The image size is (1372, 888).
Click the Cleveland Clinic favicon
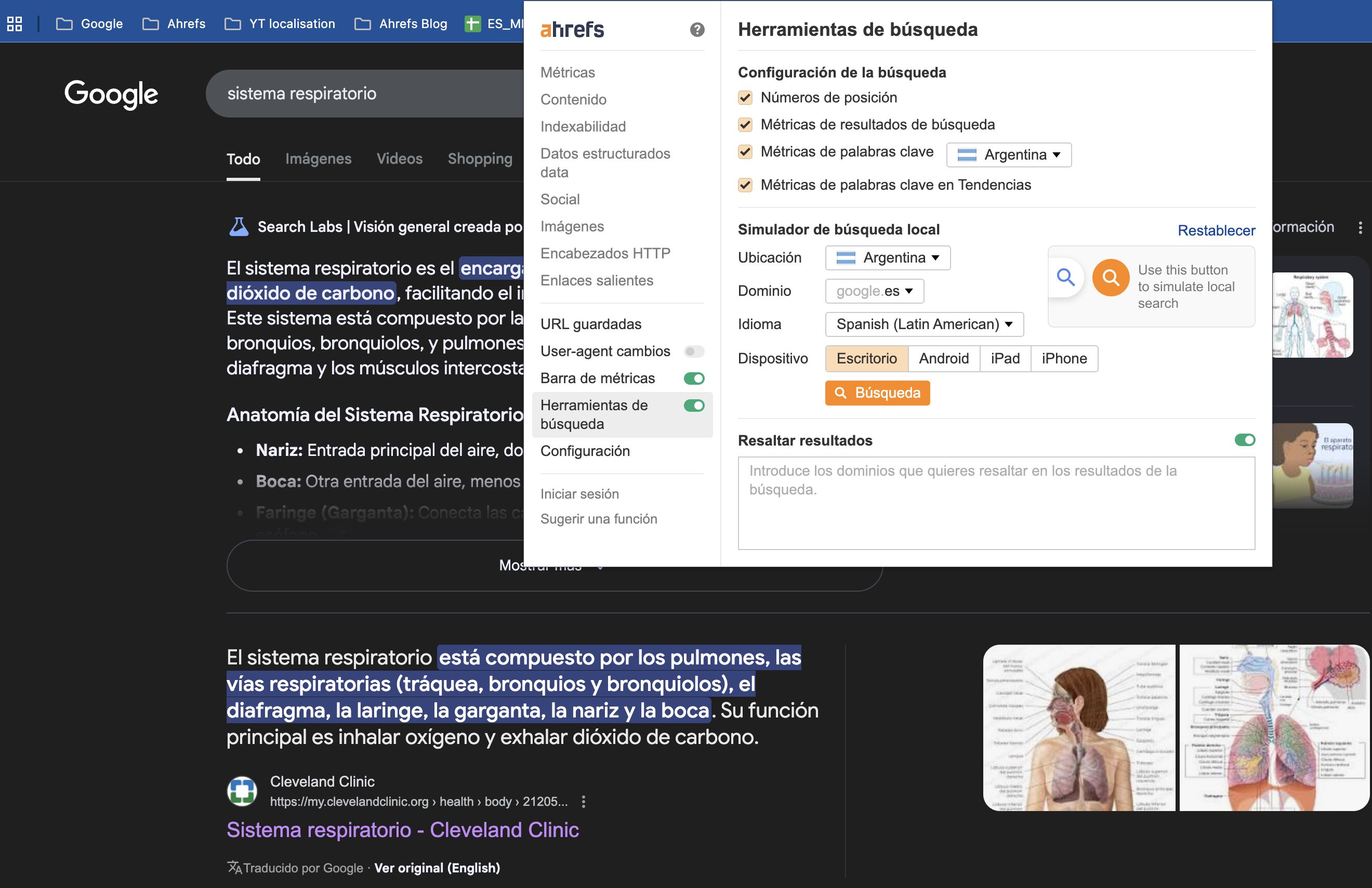click(242, 791)
